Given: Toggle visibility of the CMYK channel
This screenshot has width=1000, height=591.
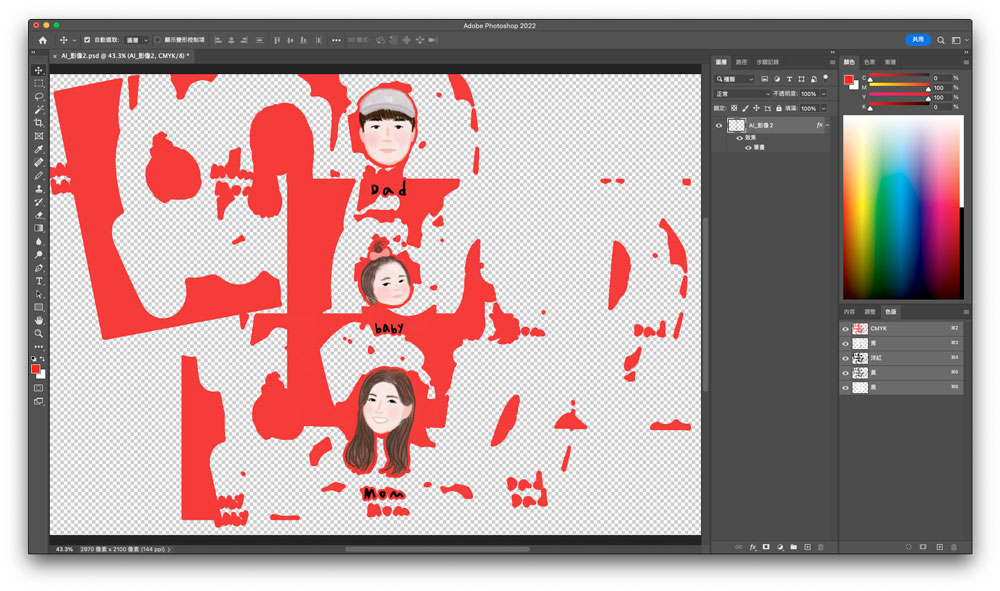Looking at the screenshot, I should coord(846,329).
